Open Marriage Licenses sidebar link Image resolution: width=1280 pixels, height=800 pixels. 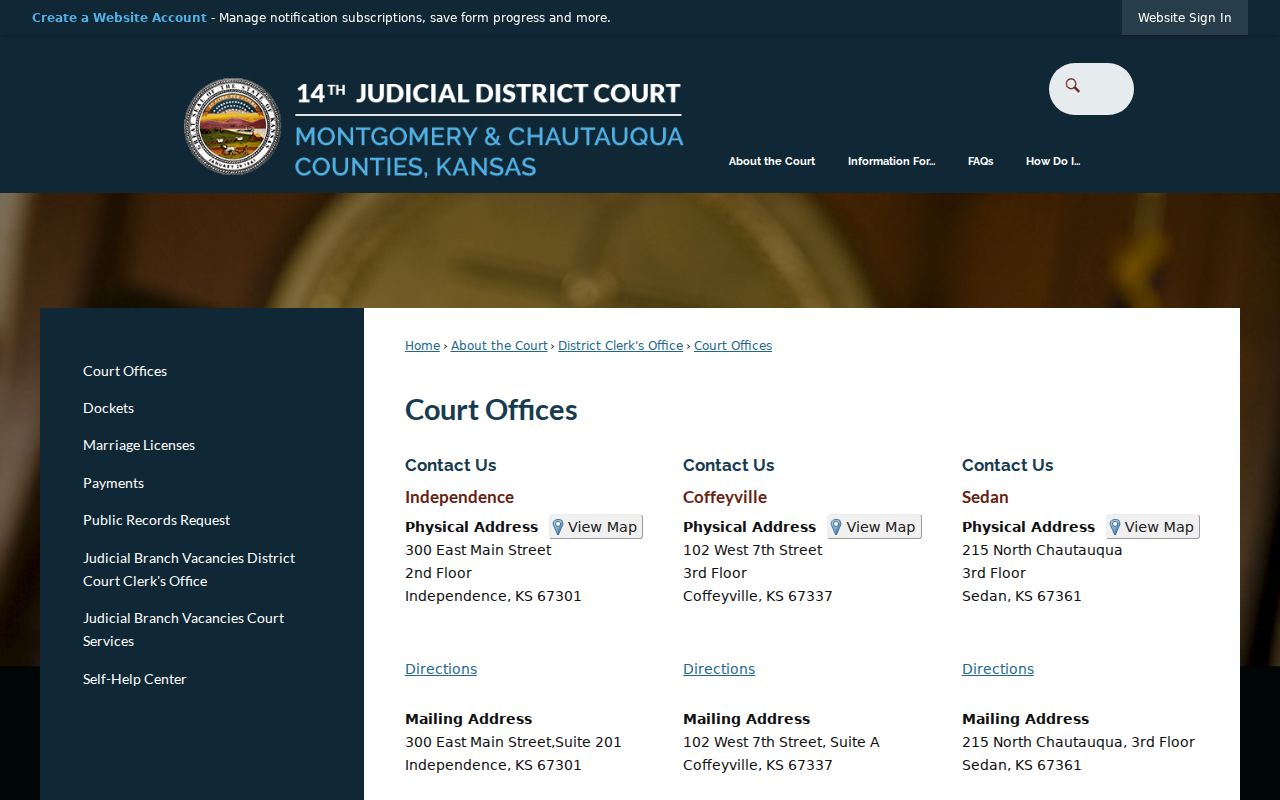click(x=139, y=445)
